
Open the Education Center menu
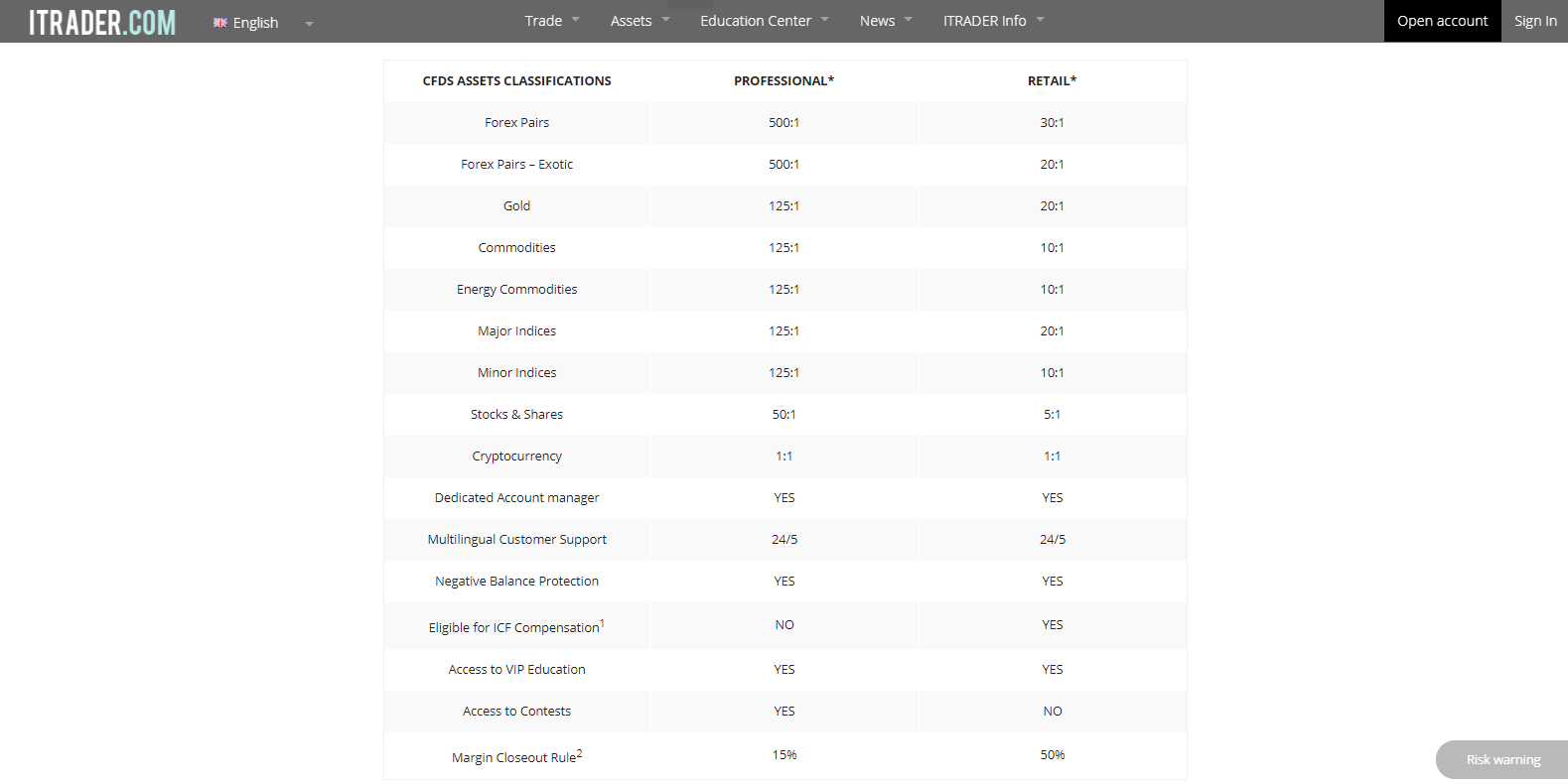[756, 21]
